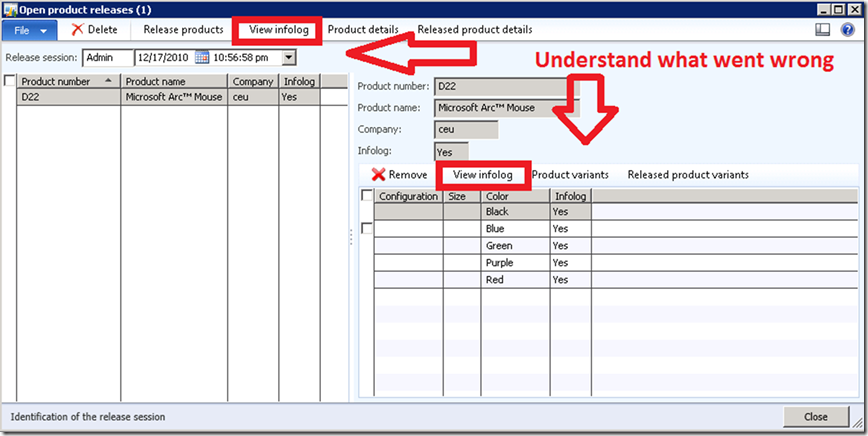Click View infolog in the variants toolbar

coord(482,175)
